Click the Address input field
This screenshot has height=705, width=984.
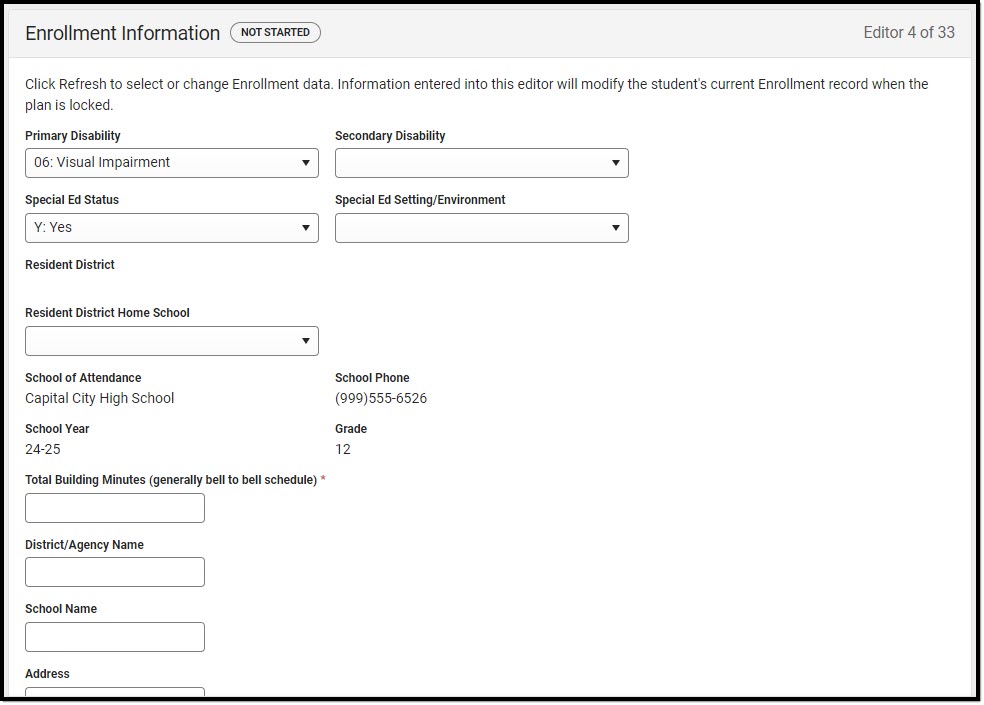click(x=115, y=692)
